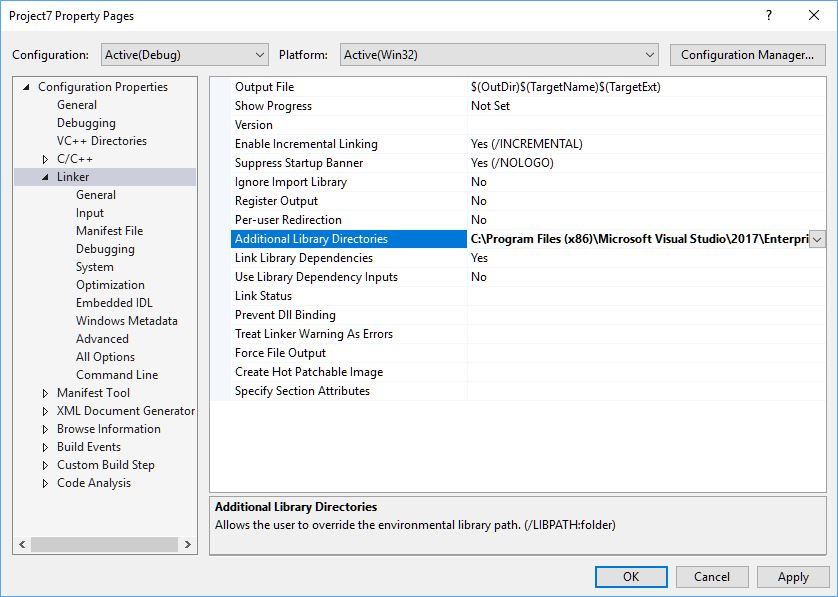Click the Configuration Manager button

point(747,54)
